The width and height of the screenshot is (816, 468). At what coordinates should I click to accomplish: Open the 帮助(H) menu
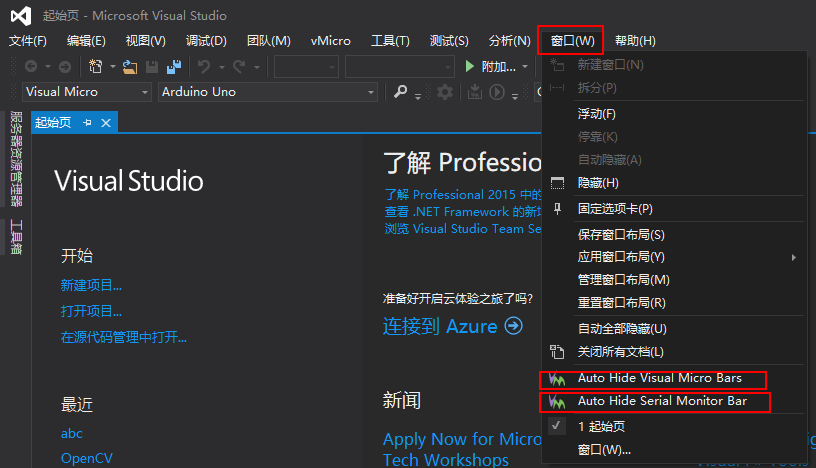point(635,41)
